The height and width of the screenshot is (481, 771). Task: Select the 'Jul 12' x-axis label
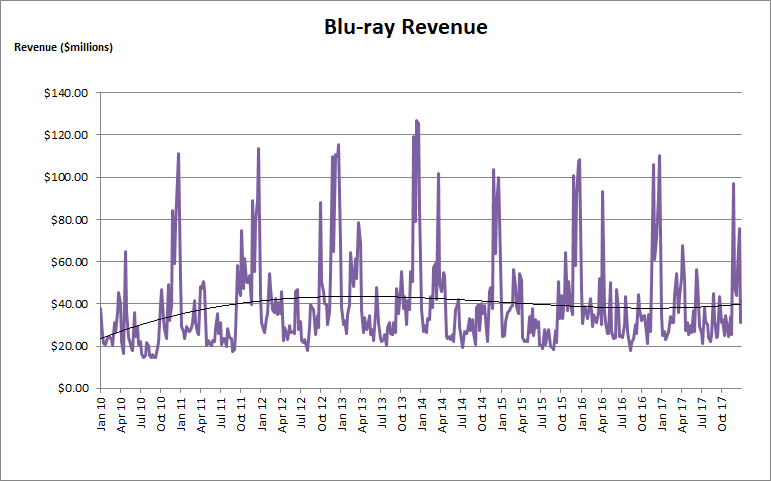302,415
